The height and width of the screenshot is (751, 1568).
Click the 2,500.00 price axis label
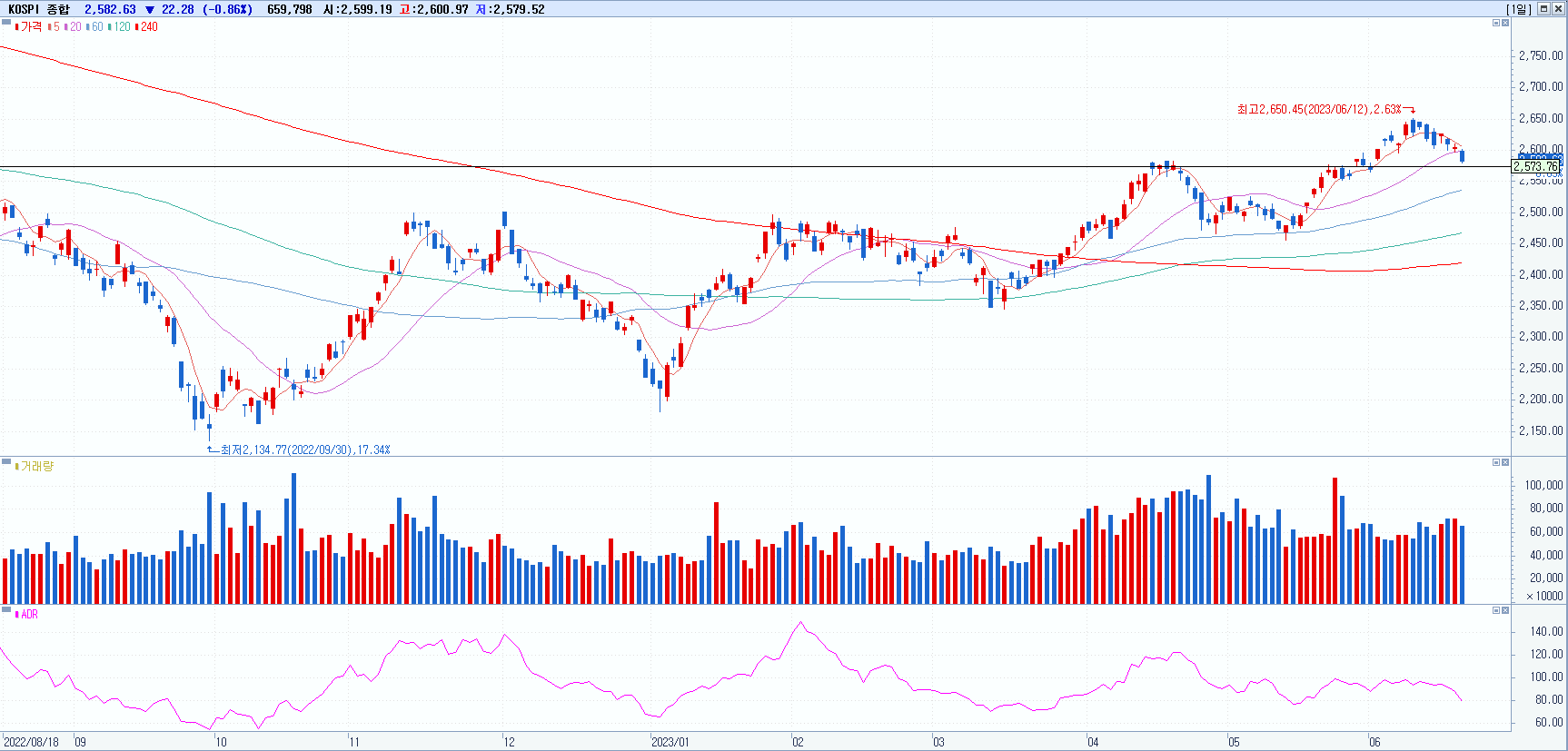(x=1541, y=212)
